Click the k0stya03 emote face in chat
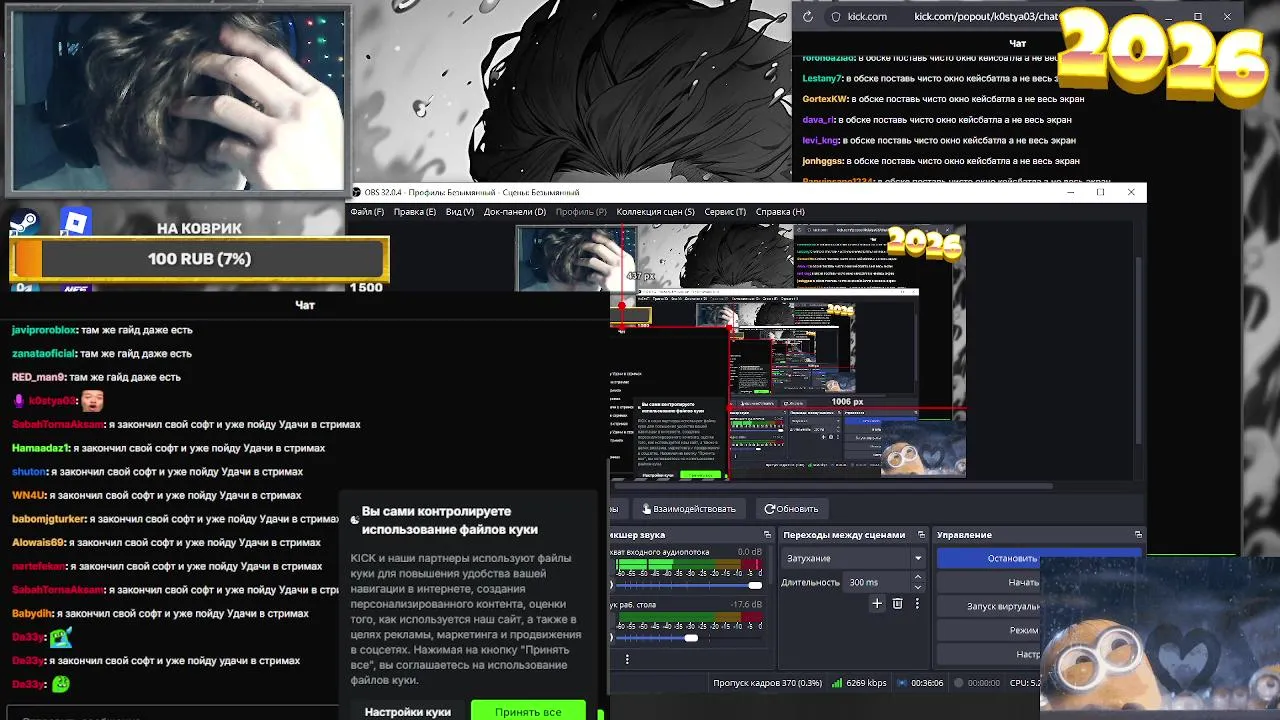The image size is (1280, 720). click(x=92, y=400)
